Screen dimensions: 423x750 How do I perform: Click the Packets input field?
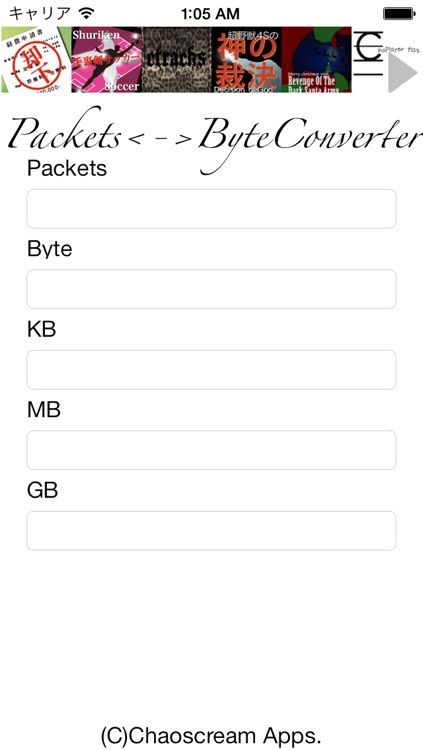click(211, 209)
